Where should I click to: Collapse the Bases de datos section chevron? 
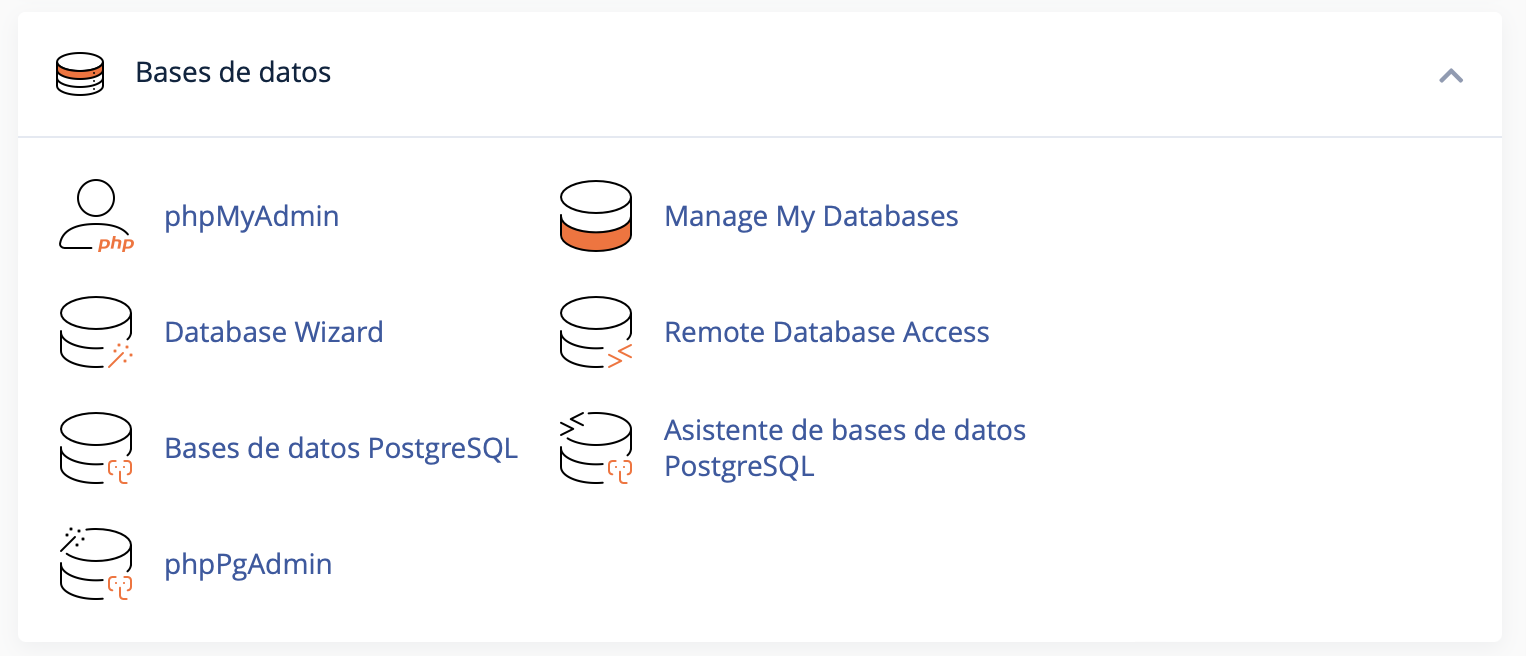1451,75
